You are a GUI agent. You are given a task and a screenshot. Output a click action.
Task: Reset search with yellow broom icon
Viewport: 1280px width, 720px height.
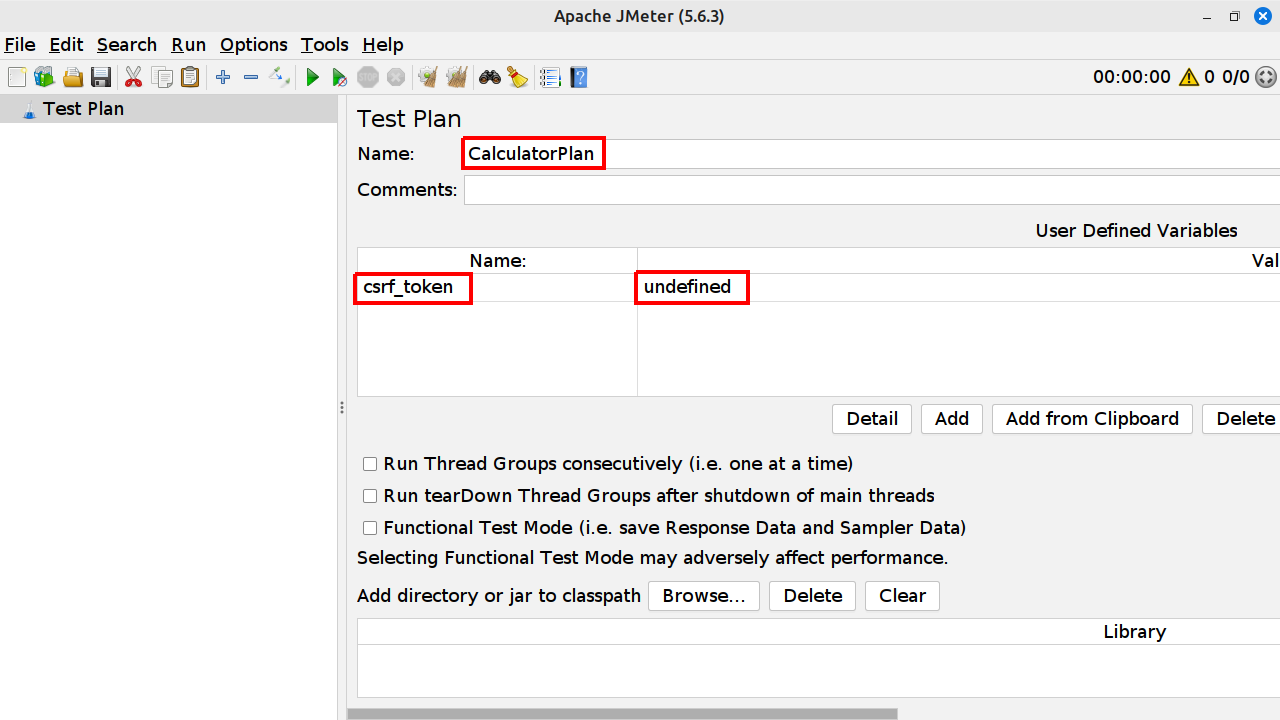point(517,77)
